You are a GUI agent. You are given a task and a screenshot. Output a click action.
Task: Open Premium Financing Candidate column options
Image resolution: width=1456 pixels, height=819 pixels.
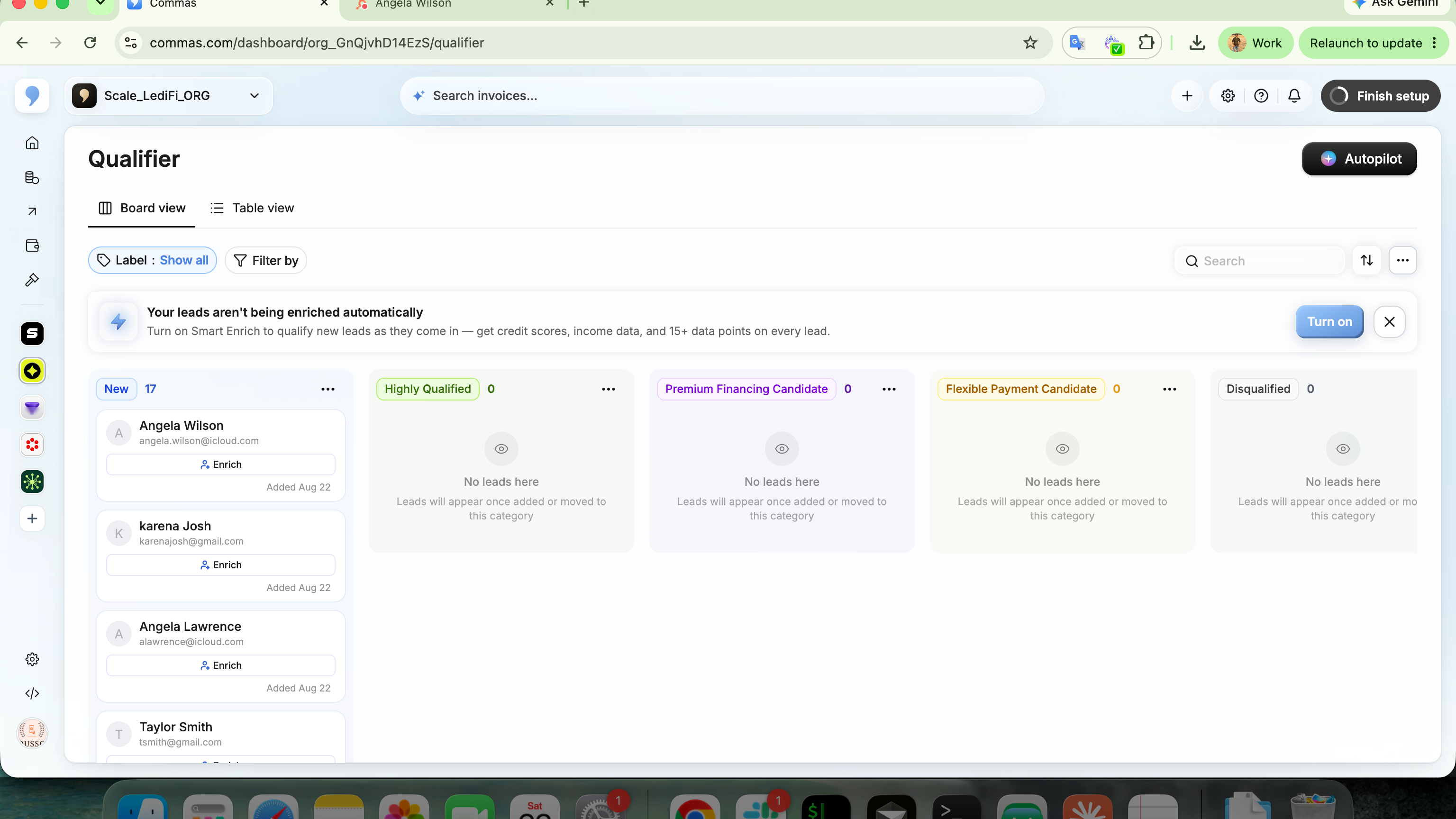click(x=889, y=389)
